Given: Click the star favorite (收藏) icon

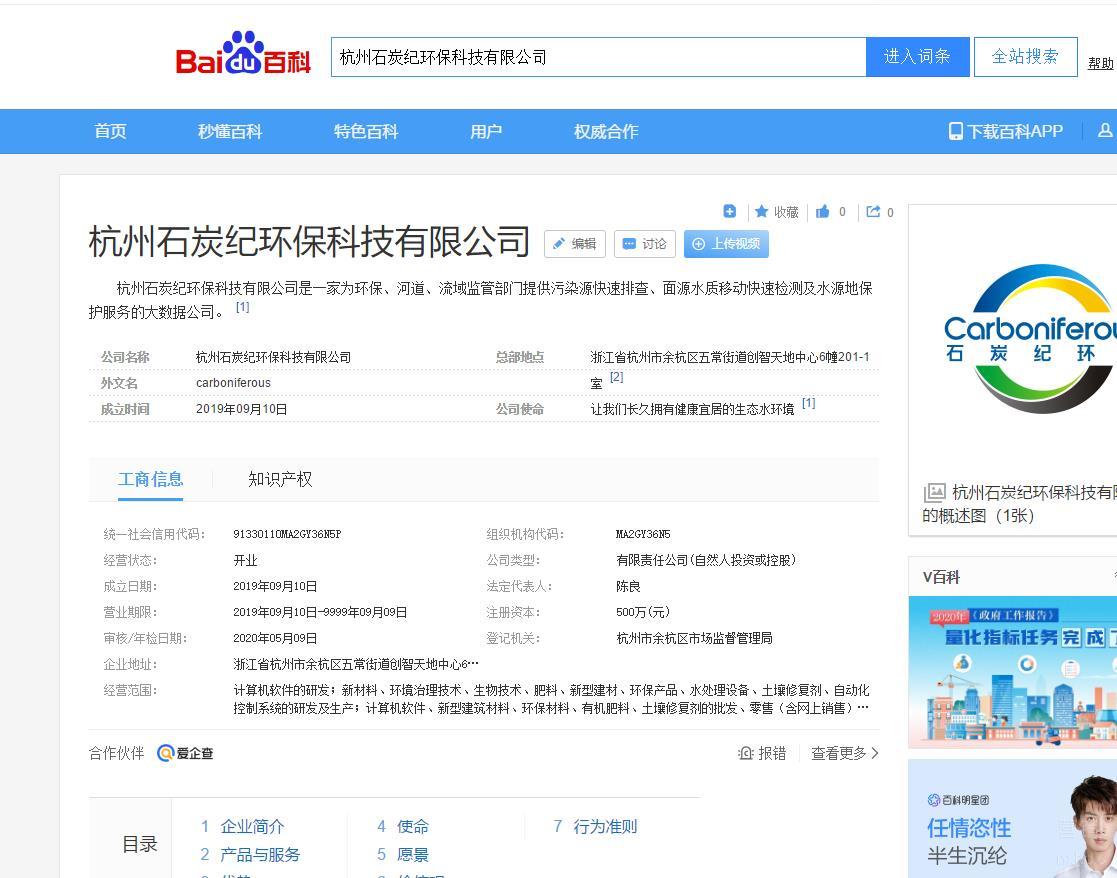Looking at the screenshot, I should [762, 212].
